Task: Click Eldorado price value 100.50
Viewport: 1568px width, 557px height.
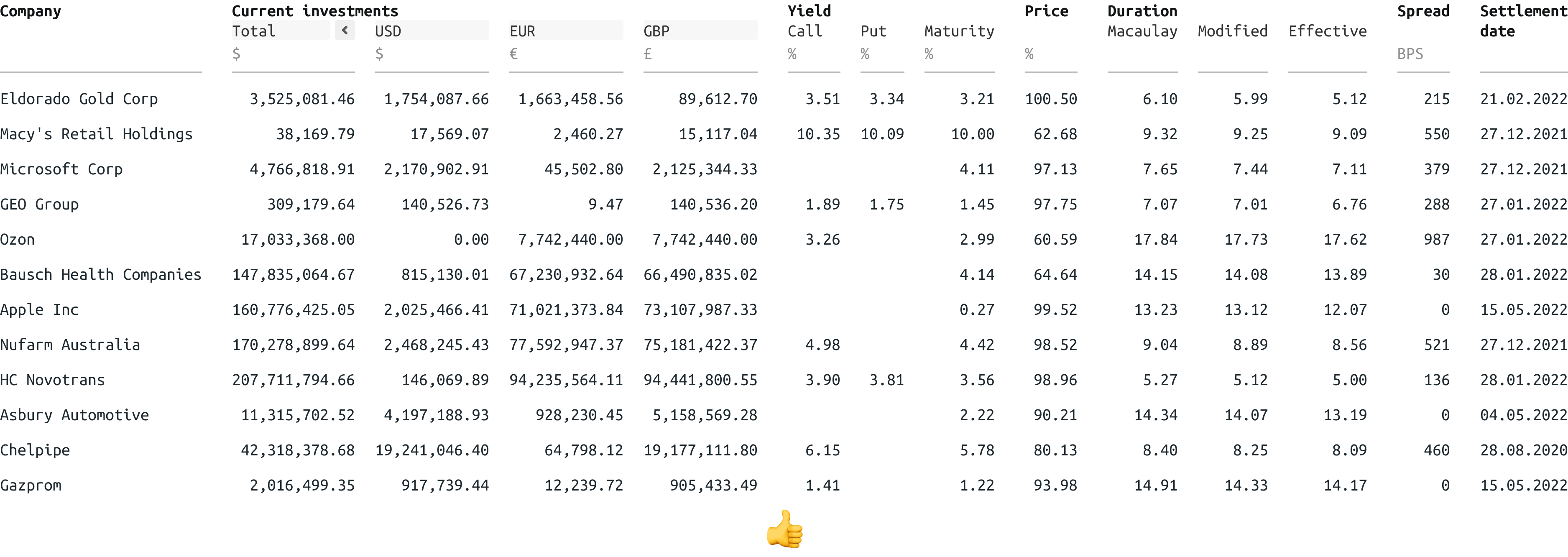Action: pos(1051,99)
